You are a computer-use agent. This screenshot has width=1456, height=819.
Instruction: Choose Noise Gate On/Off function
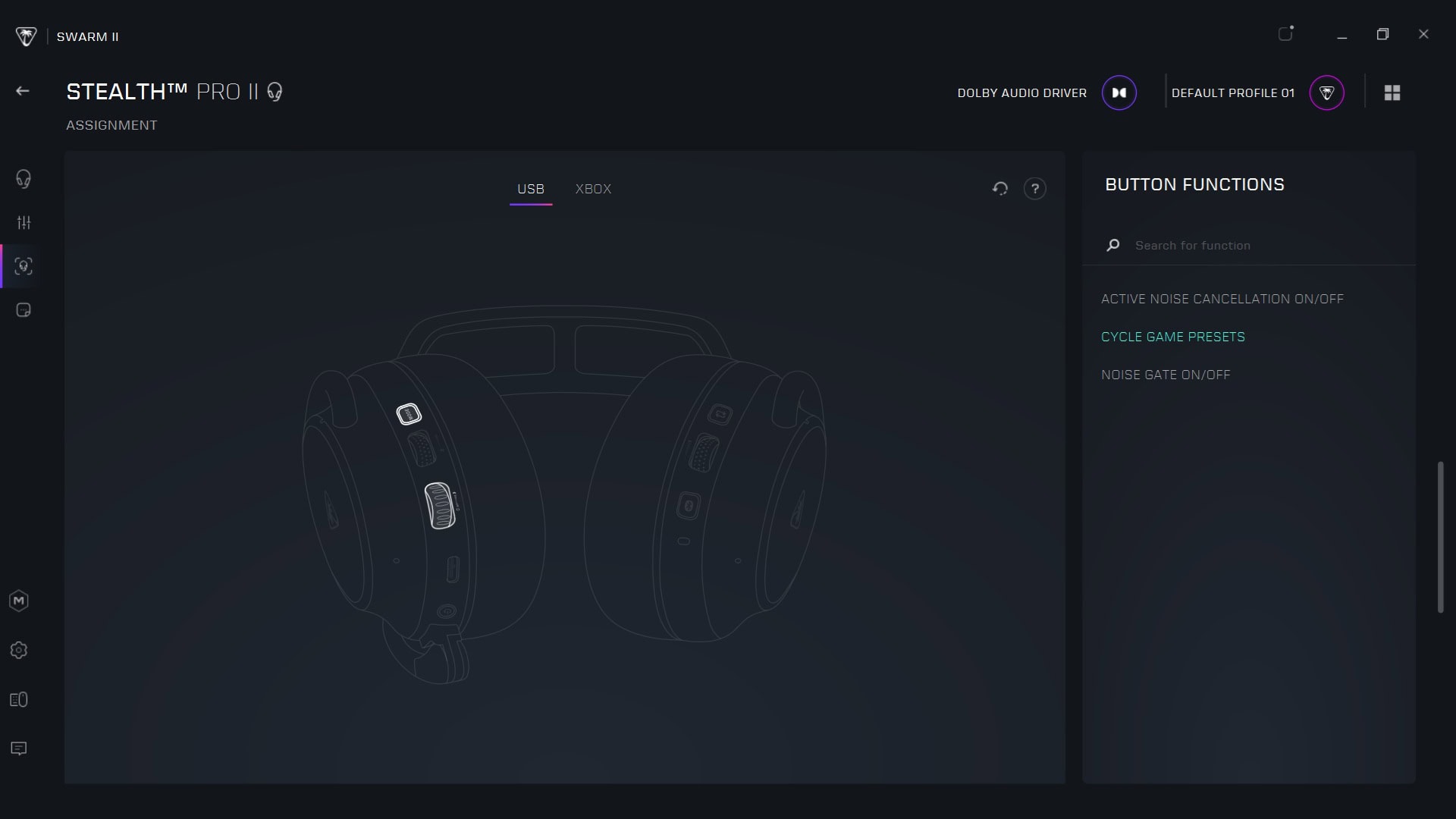point(1166,375)
